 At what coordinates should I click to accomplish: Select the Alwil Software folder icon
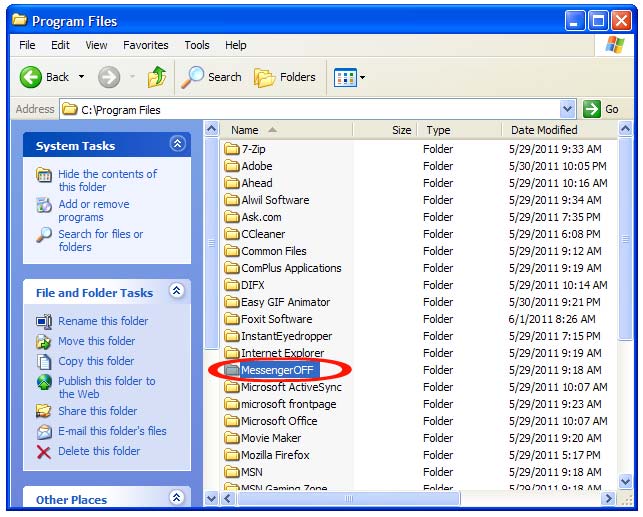point(232,200)
